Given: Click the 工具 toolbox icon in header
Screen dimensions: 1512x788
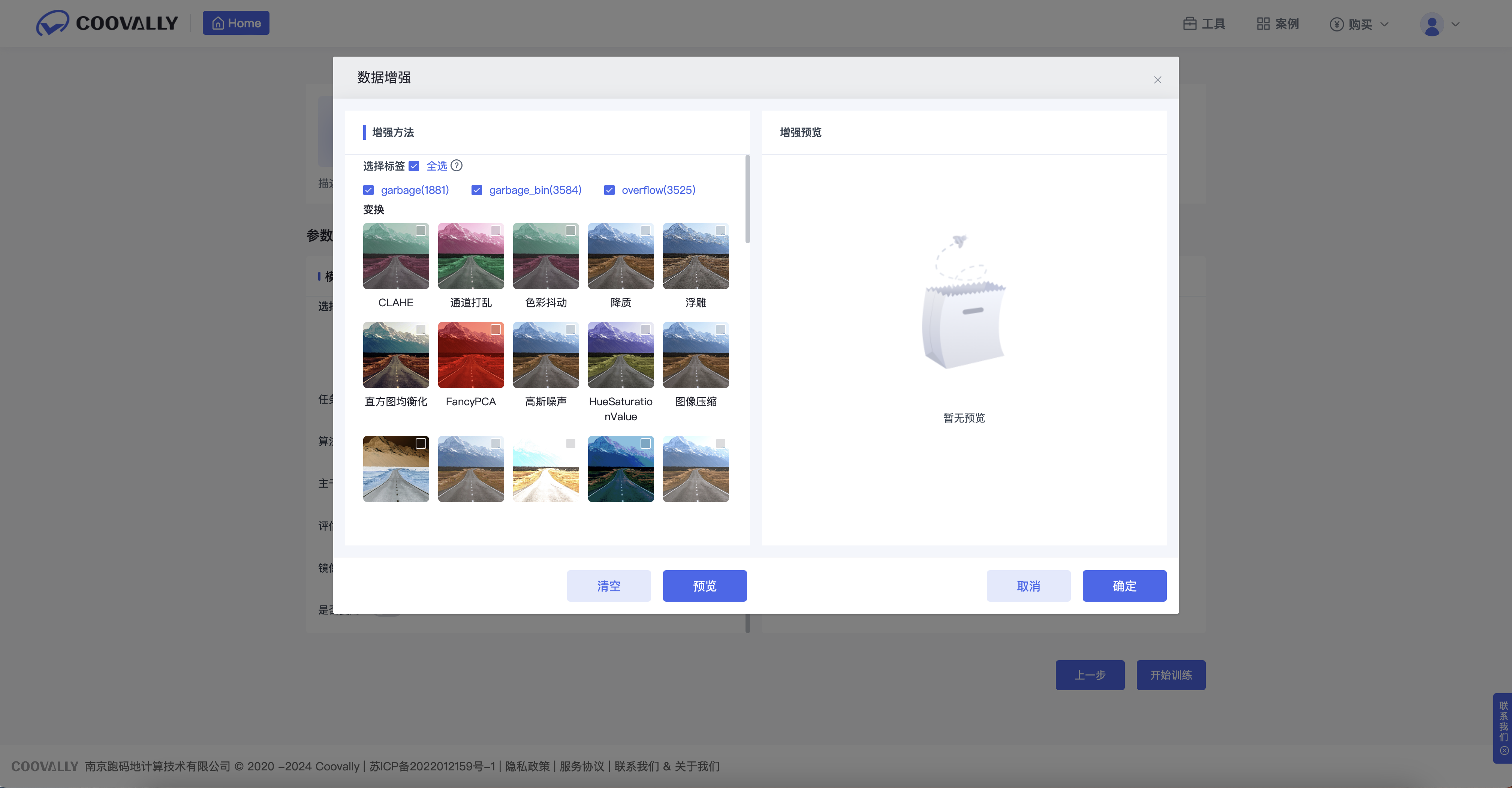Looking at the screenshot, I should click(1190, 24).
